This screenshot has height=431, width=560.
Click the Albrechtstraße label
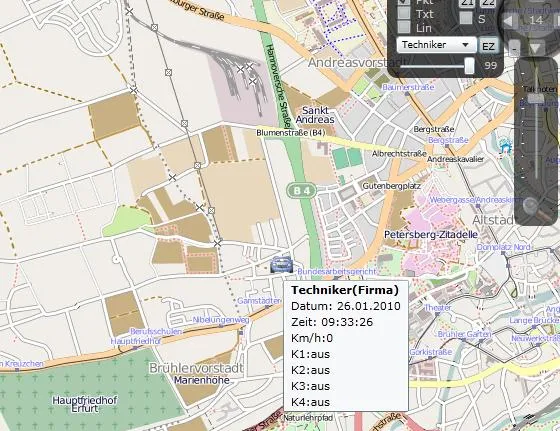[x=399, y=154]
